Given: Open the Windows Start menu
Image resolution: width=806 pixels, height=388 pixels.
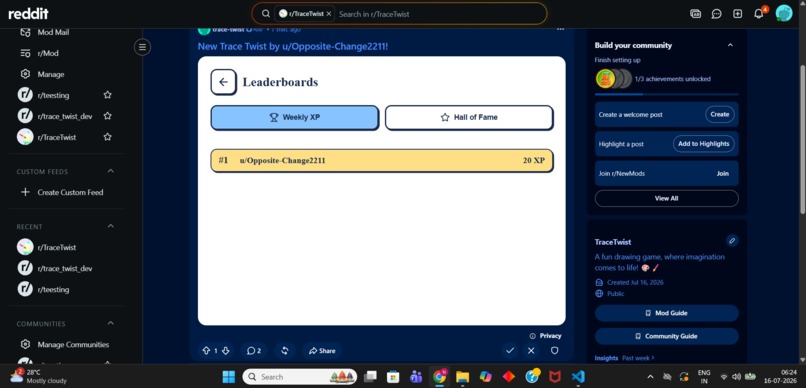Looking at the screenshot, I should [x=229, y=377].
